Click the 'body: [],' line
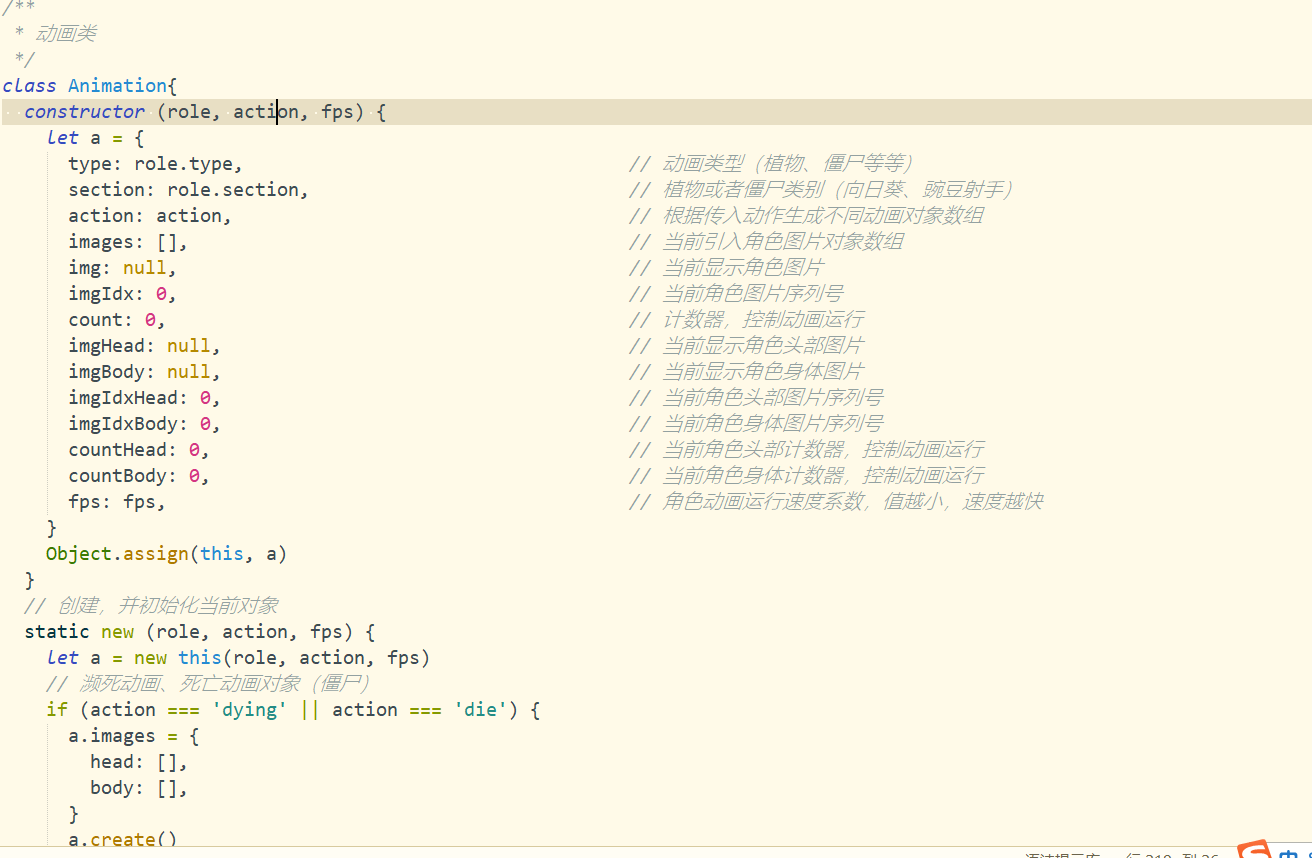 (x=139, y=787)
